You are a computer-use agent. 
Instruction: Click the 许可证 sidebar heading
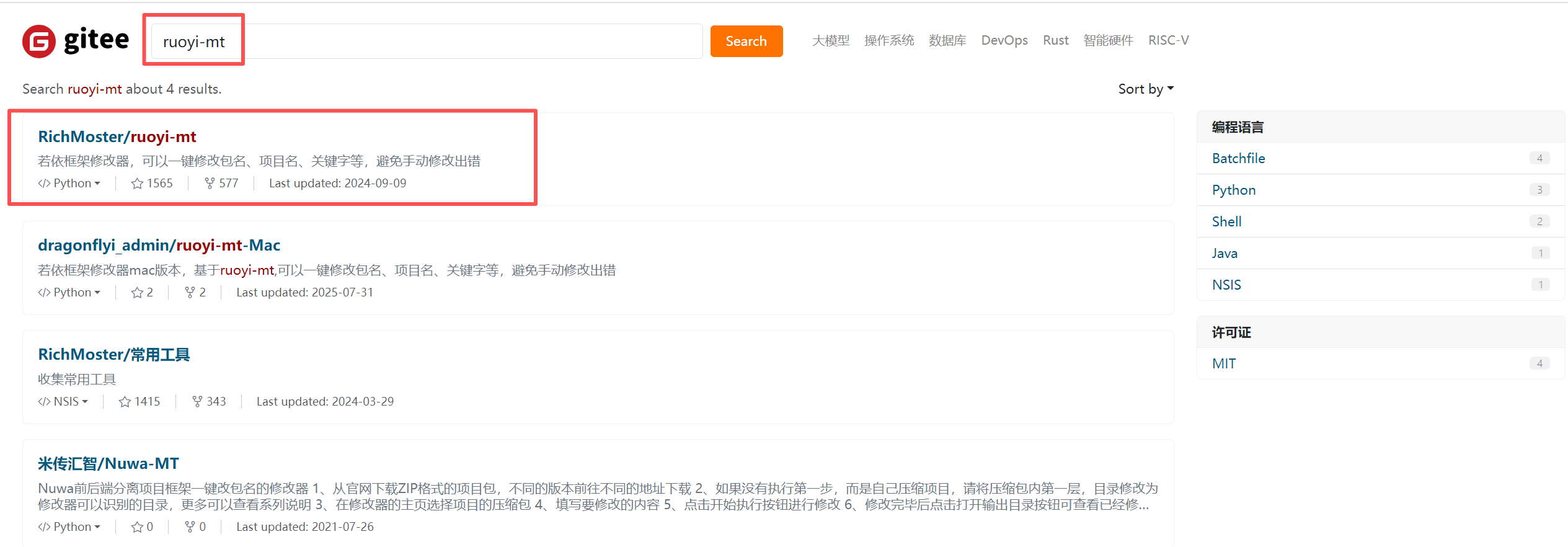point(1231,332)
